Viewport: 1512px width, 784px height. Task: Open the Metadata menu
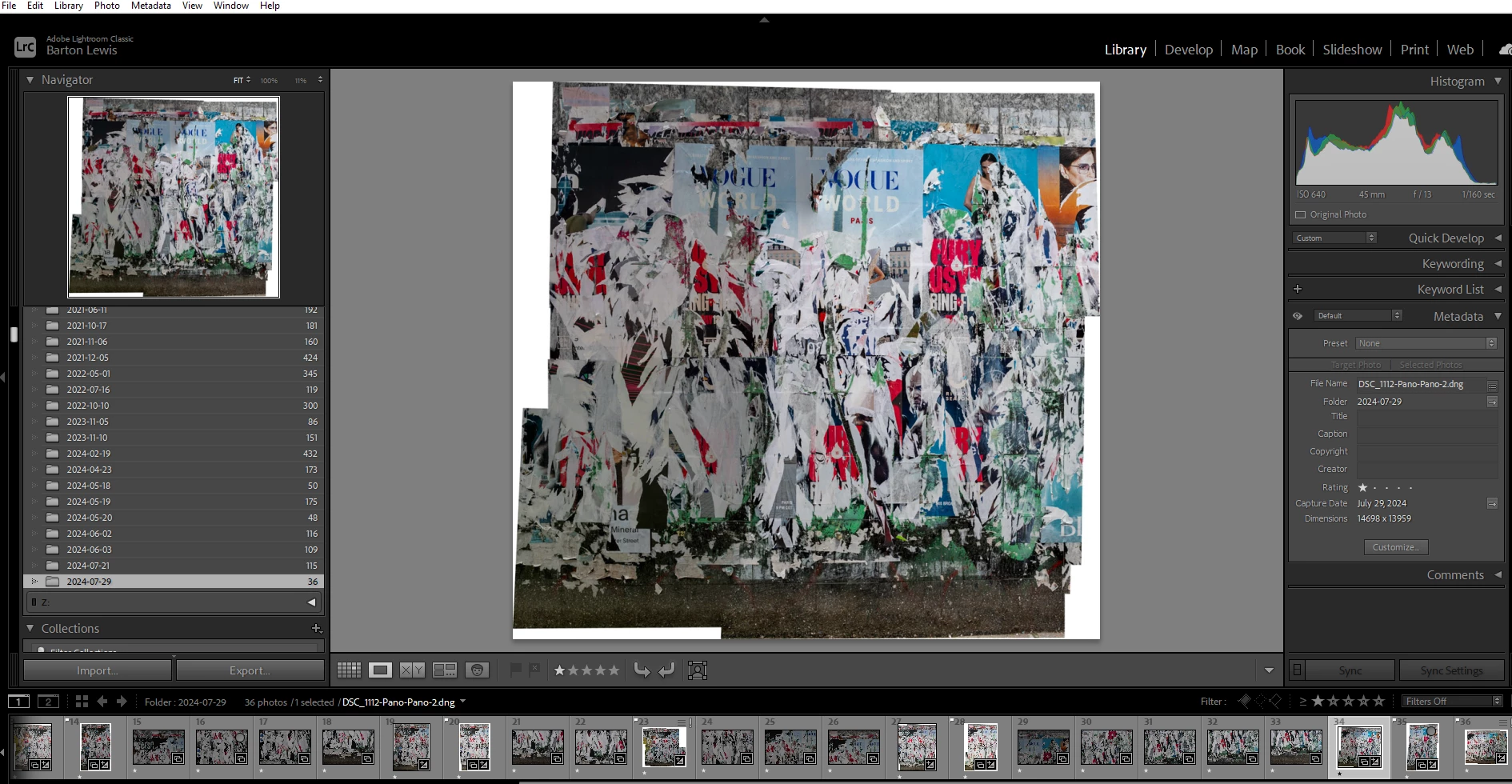pyautogui.click(x=150, y=6)
